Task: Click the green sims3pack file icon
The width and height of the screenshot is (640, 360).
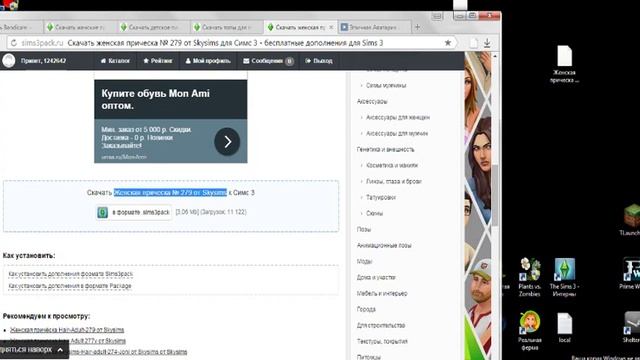Action: (x=102, y=212)
